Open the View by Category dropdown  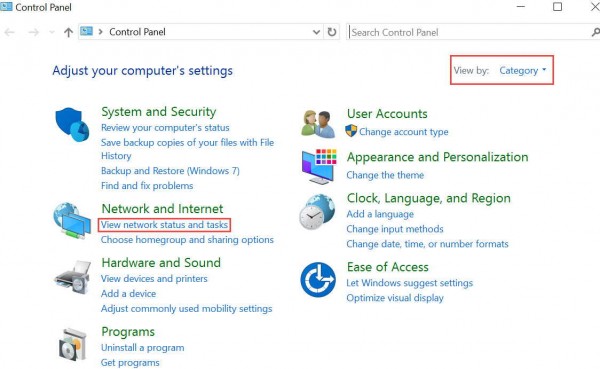point(523,70)
